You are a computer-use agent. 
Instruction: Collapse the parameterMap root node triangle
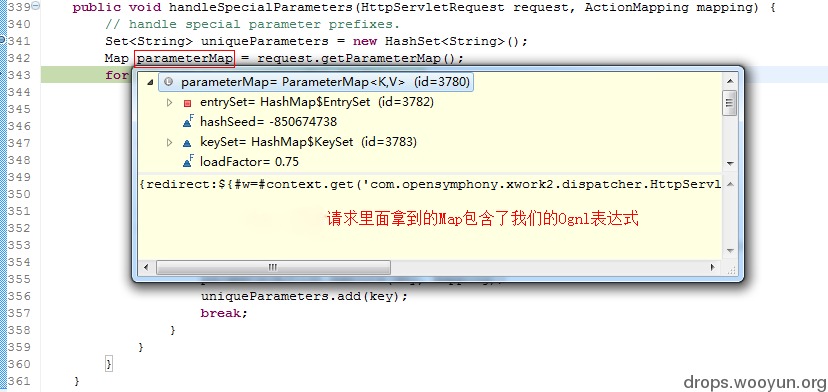click(x=150, y=82)
